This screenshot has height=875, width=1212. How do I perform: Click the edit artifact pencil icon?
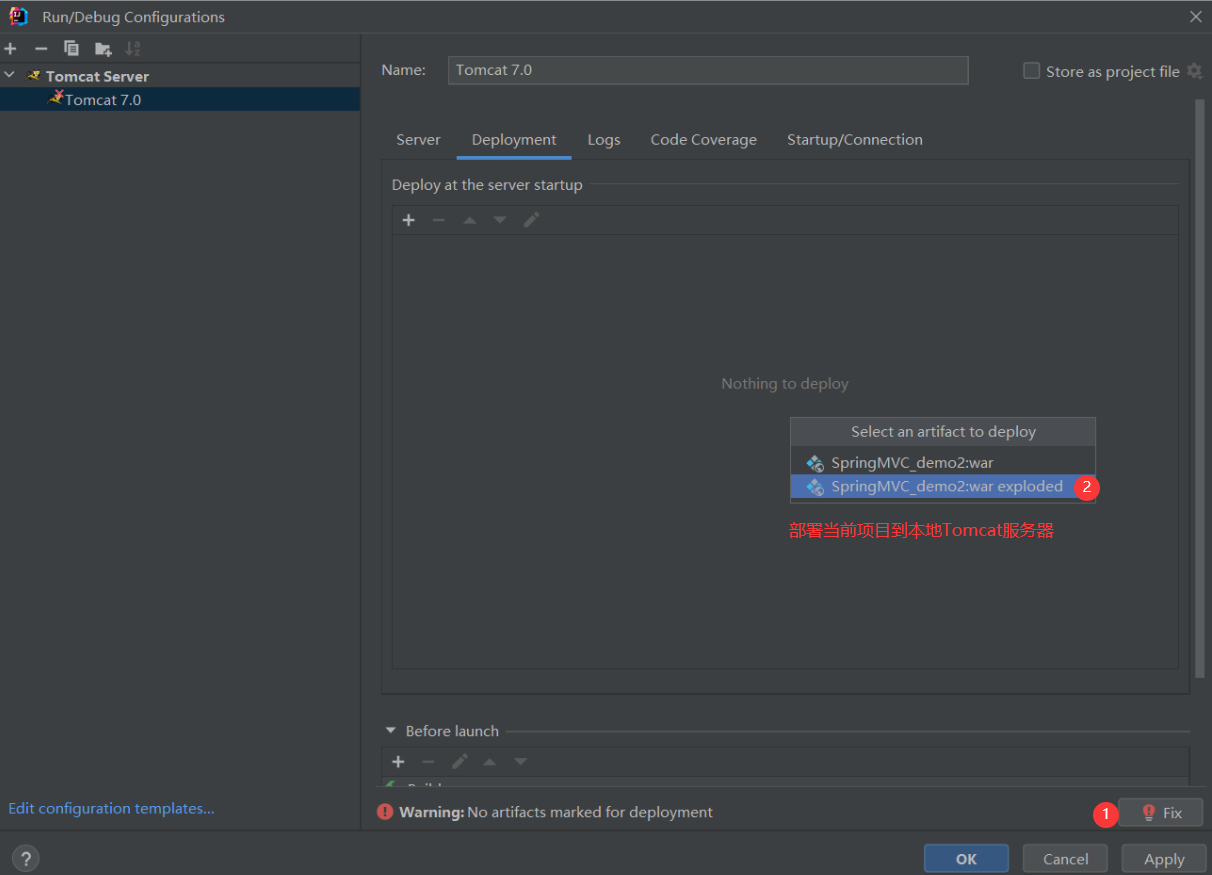[x=532, y=220]
